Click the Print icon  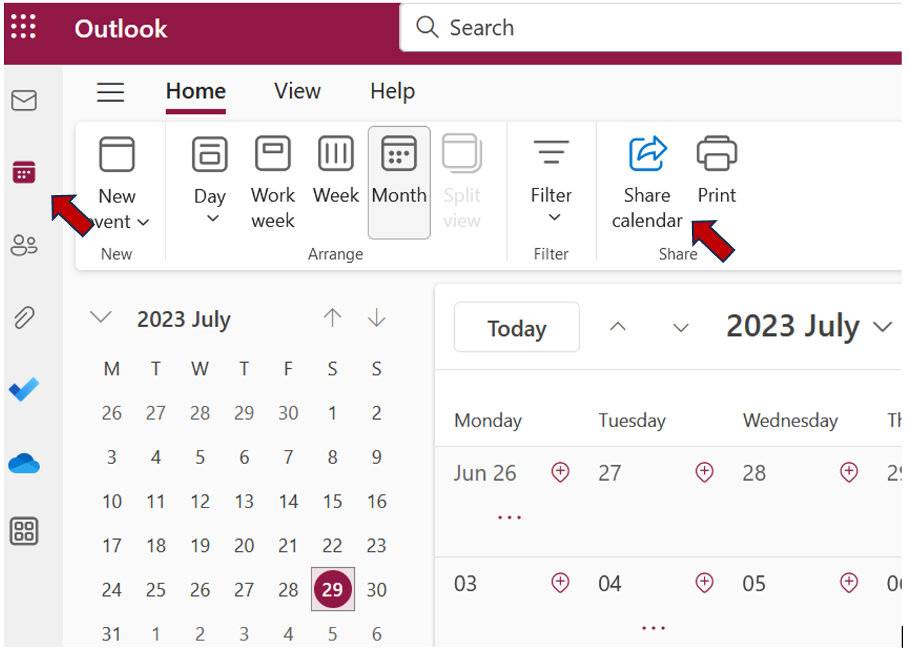pyautogui.click(x=716, y=156)
